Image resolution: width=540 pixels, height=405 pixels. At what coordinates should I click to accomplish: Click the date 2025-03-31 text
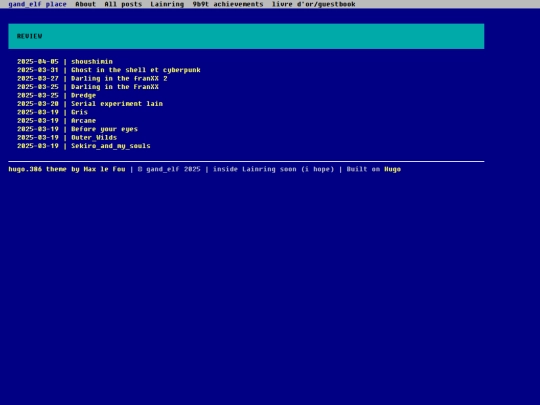click(x=38, y=70)
